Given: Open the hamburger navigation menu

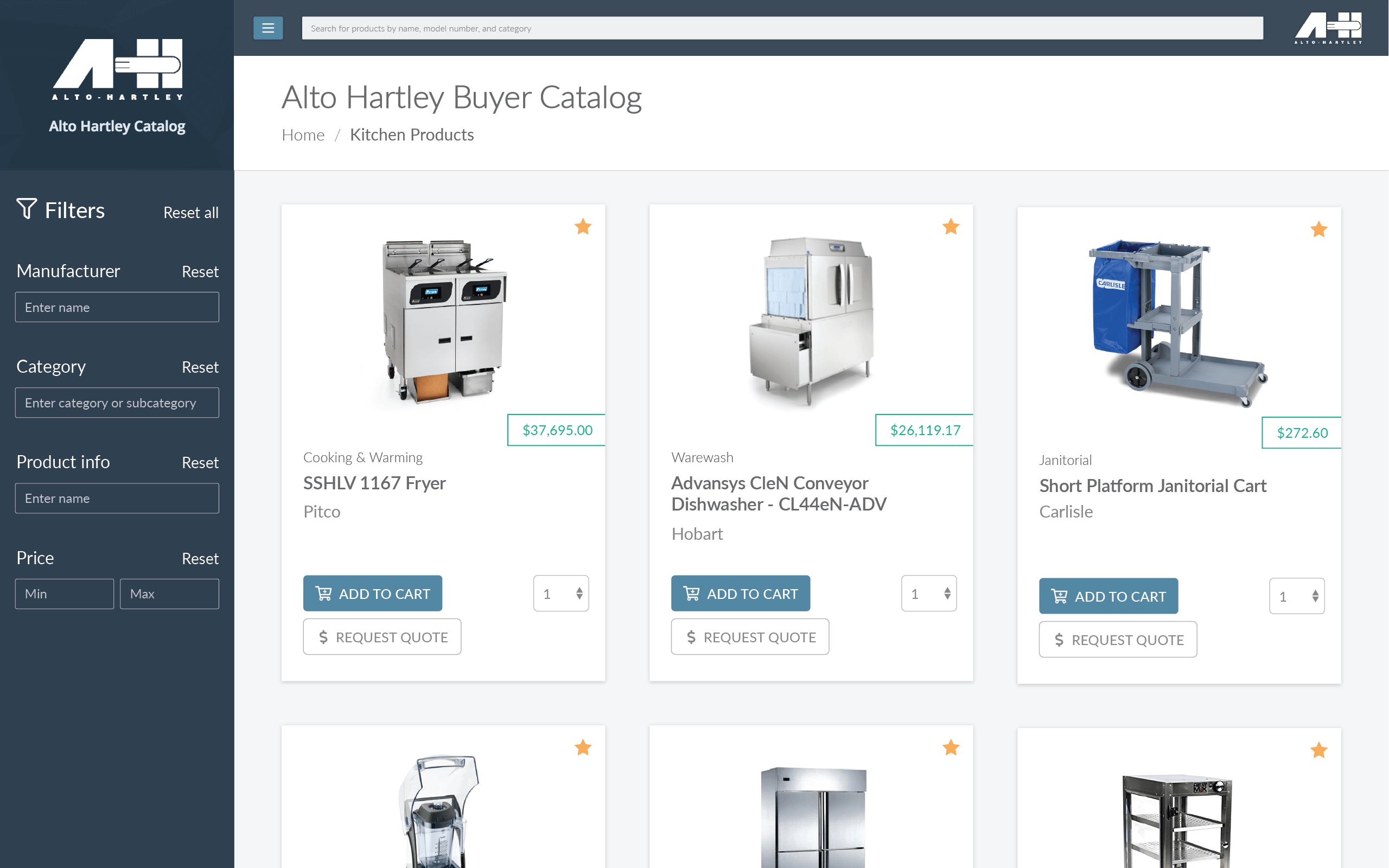Looking at the screenshot, I should [267, 28].
